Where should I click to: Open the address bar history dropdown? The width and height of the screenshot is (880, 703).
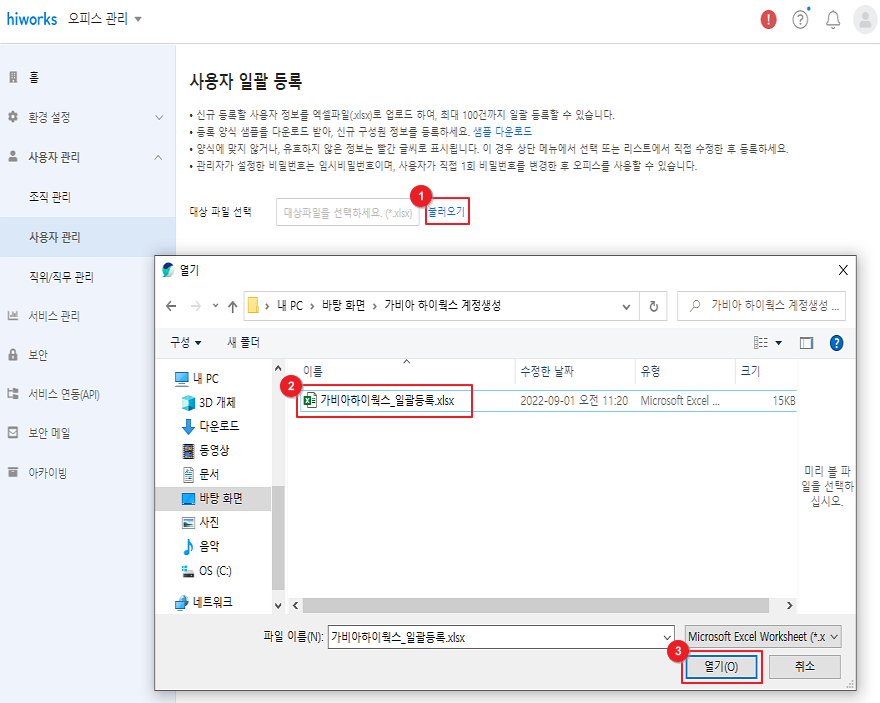pyautogui.click(x=626, y=306)
